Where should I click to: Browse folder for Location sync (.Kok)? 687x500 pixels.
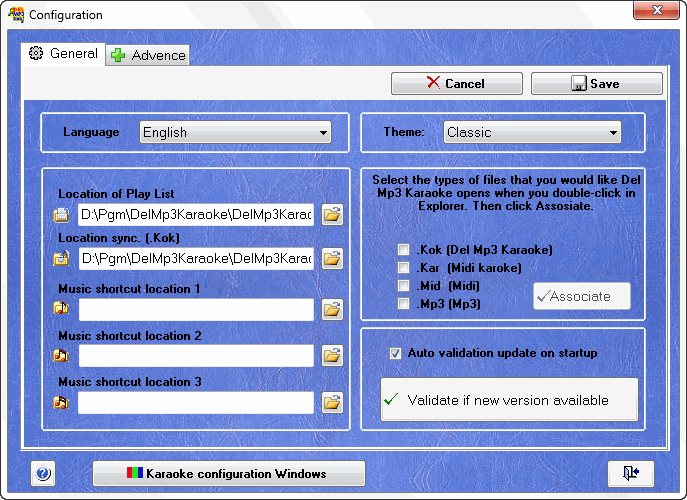click(x=332, y=259)
